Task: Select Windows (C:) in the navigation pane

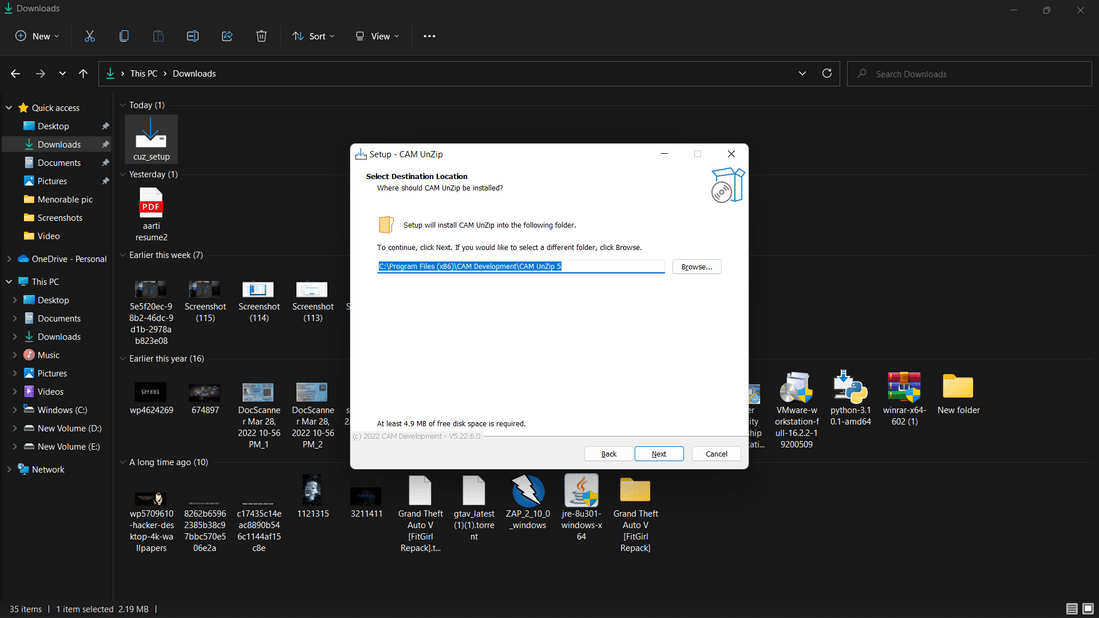Action: [62, 410]
